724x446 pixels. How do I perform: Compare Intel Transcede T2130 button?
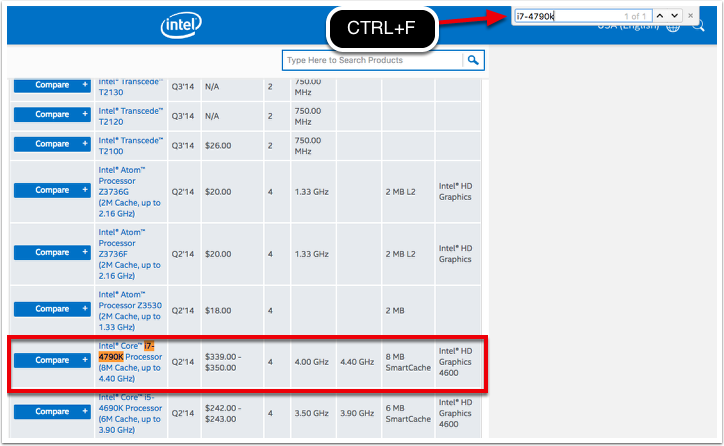(x=52, y=85)
